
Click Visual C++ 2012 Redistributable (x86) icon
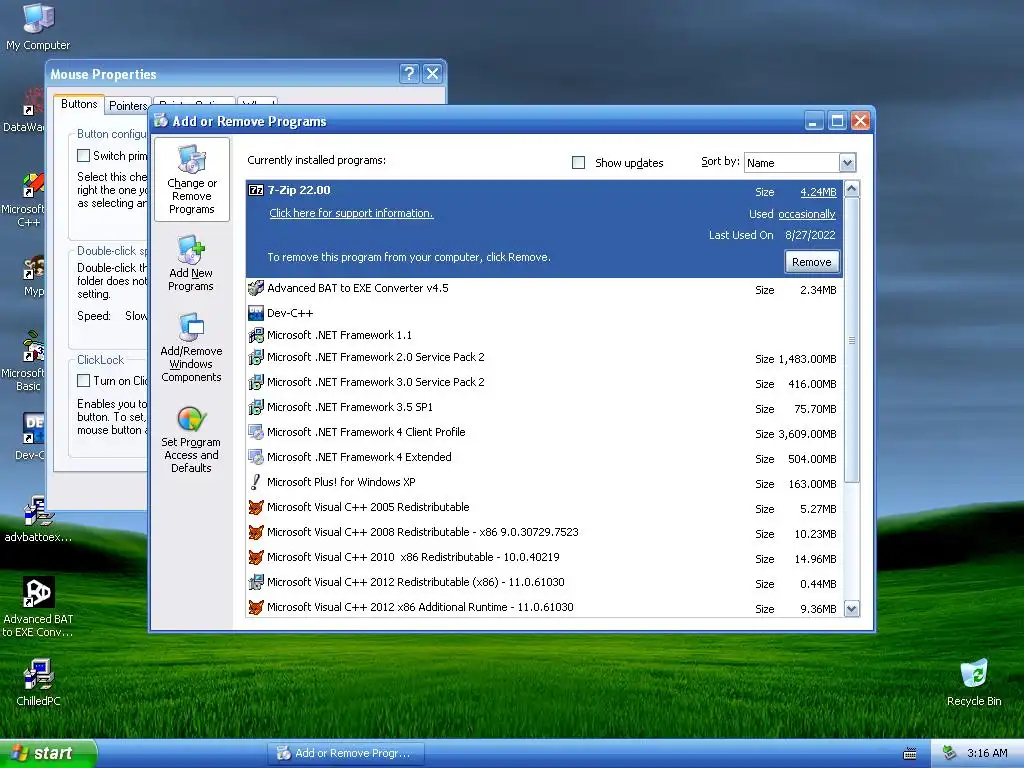pyautogui.click(x=256, y=582)
